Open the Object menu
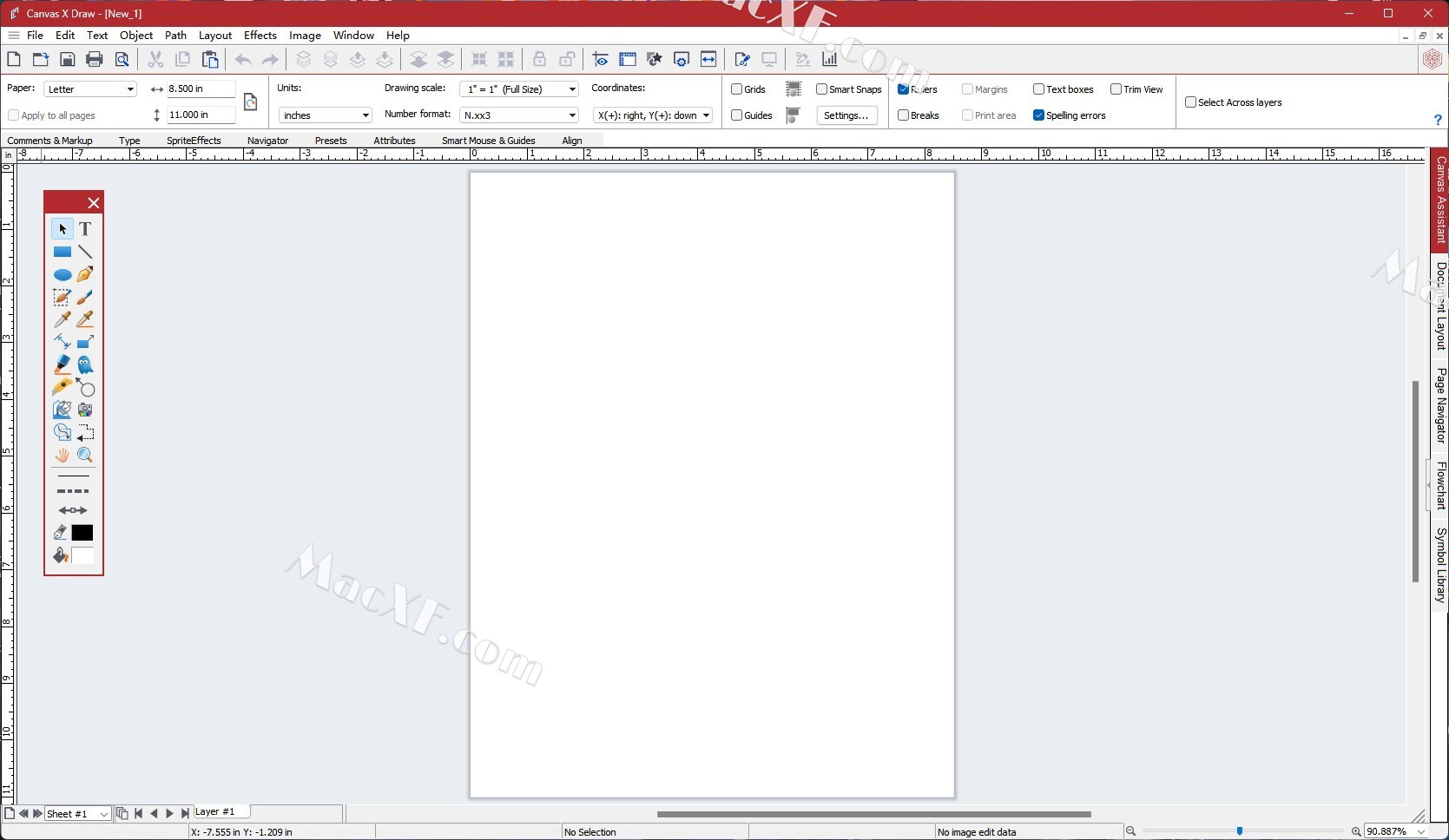Viewport: 1449px width, 840px height. click(x=136, y=36)
